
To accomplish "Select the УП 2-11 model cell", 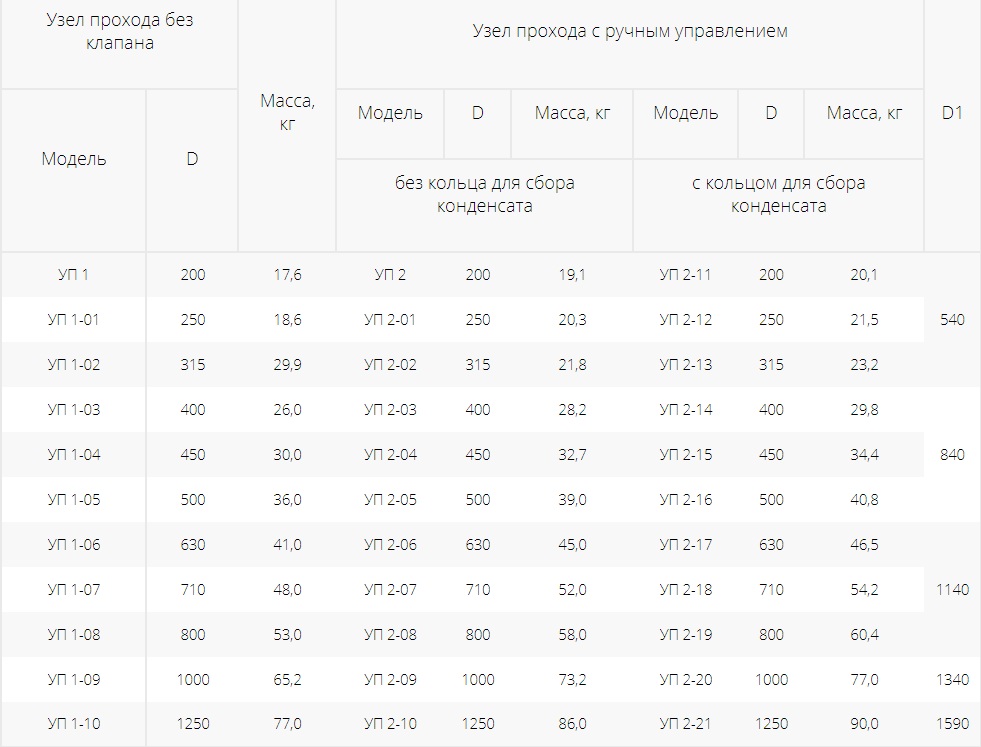I will click(x=685, y=275).
